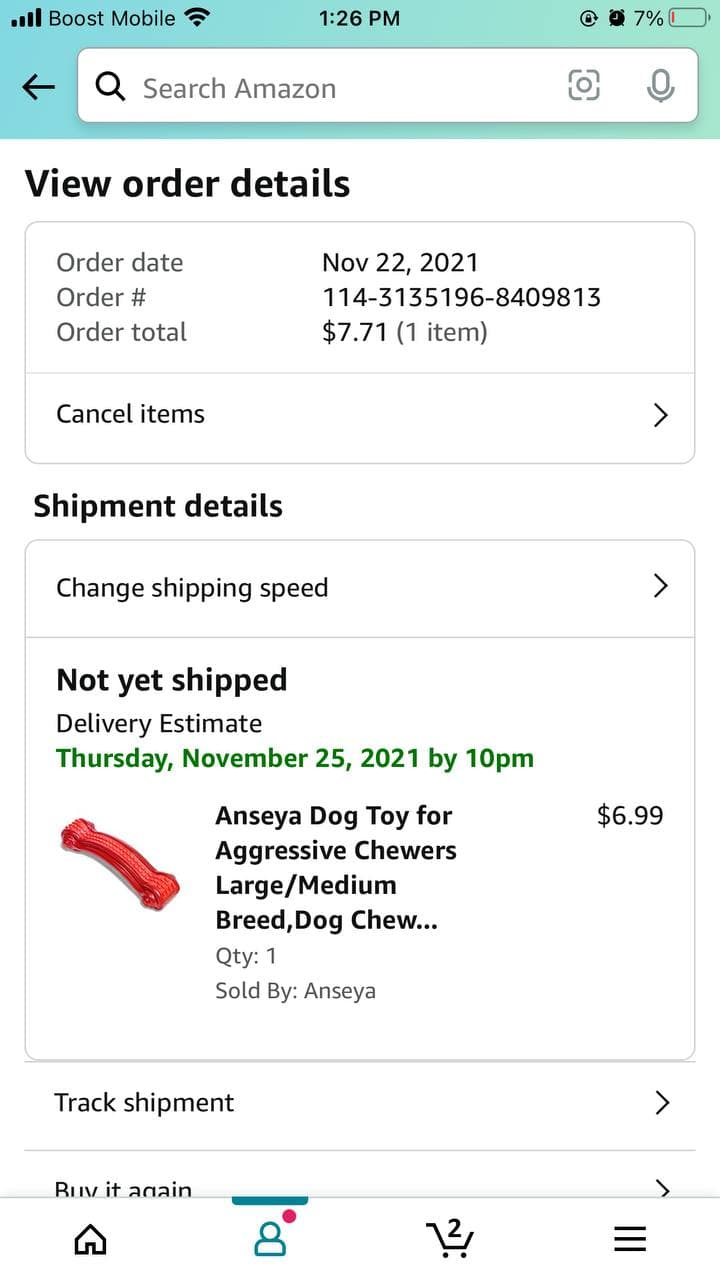
Task: Tap Buy it again
Action: [123, 1188]
